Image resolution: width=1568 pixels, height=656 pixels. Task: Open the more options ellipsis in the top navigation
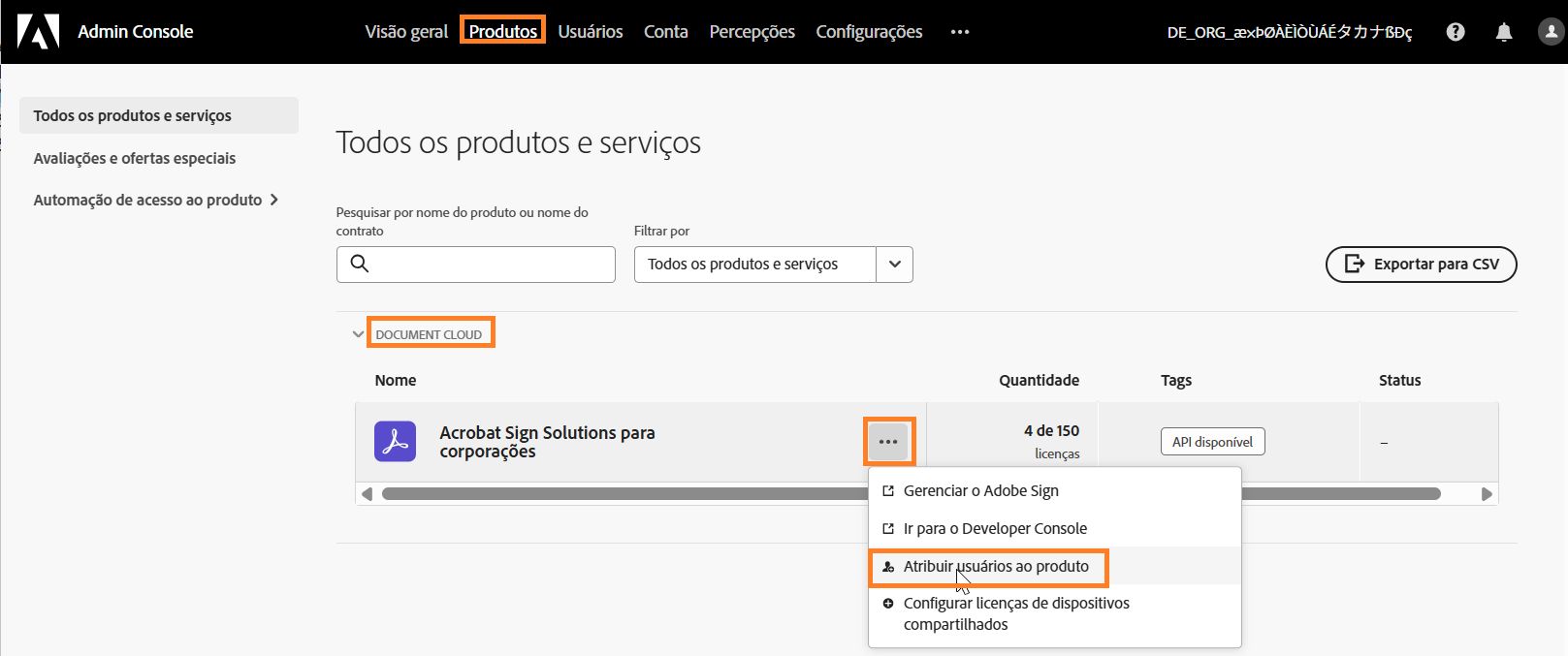(x=959, y=32)
